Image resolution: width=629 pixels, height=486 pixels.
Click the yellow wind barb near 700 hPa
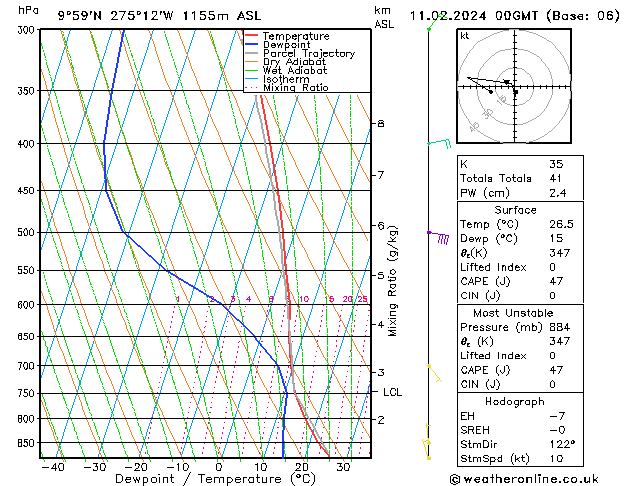pos(434,372)
